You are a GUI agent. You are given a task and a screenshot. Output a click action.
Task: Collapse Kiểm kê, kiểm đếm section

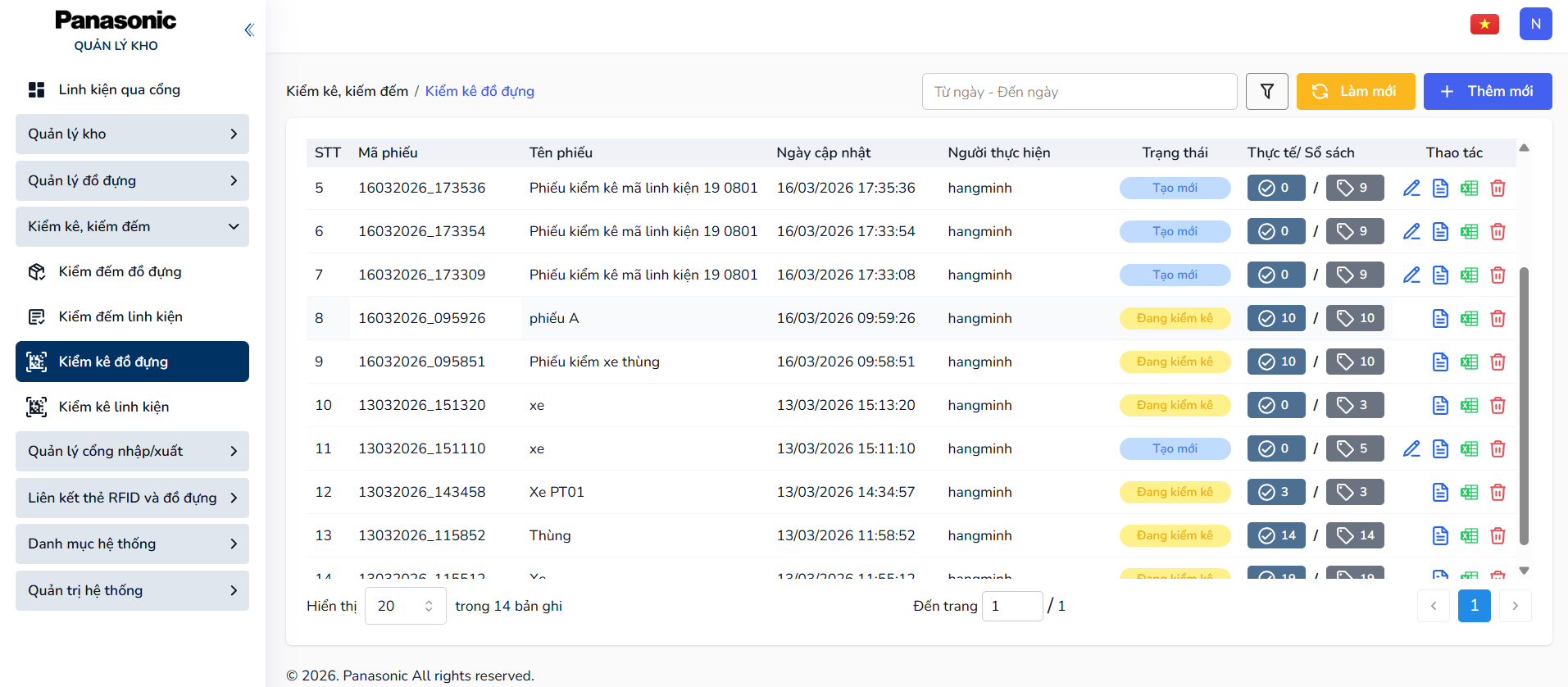132,226
